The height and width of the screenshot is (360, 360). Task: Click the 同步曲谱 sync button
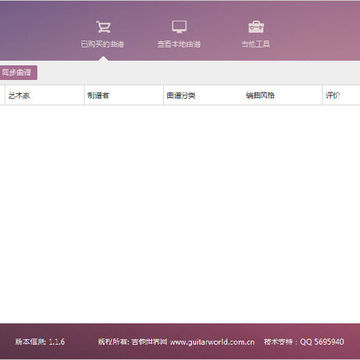click(x=18, y=73)
